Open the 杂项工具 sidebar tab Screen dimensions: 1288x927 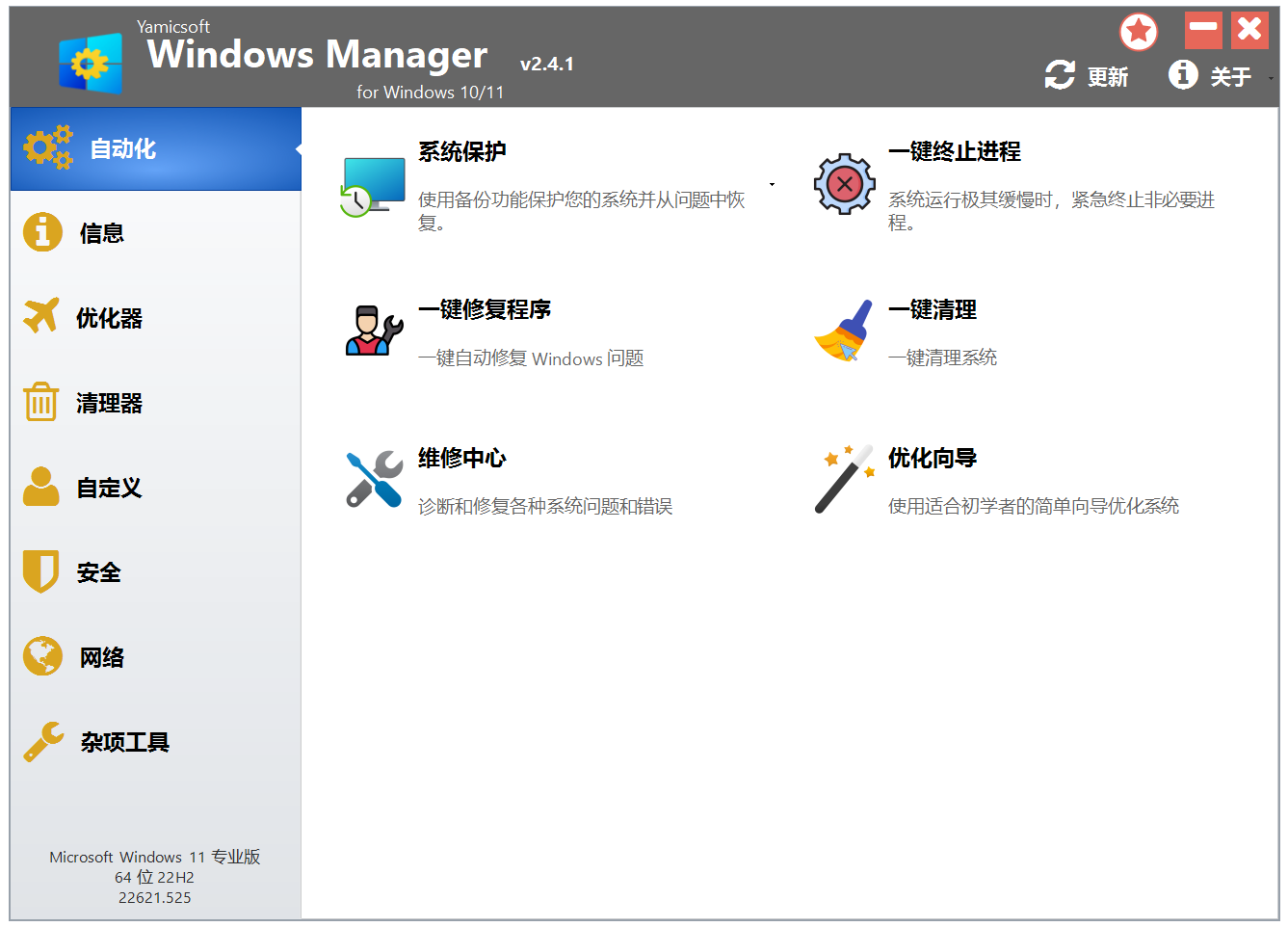point(156,742)
